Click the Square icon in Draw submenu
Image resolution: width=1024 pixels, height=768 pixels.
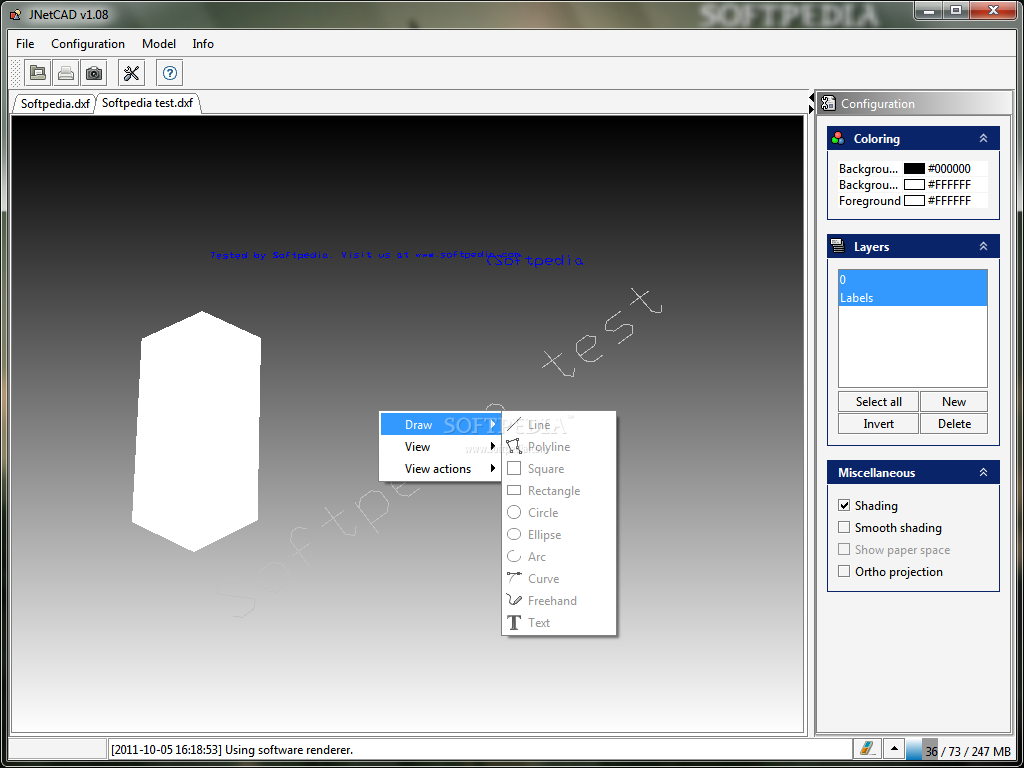point(515,468)
